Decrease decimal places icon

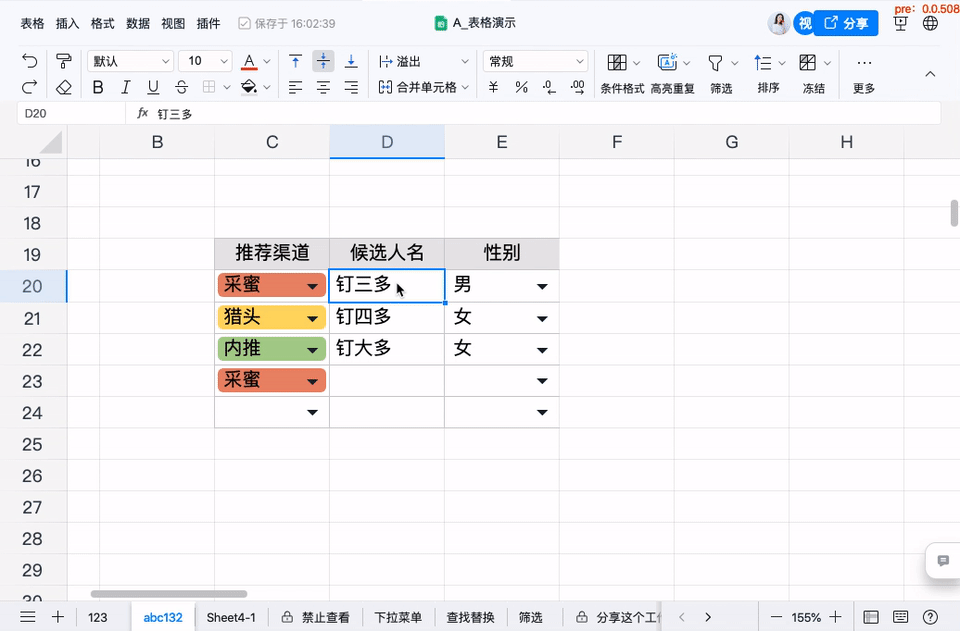pos(549,88)
